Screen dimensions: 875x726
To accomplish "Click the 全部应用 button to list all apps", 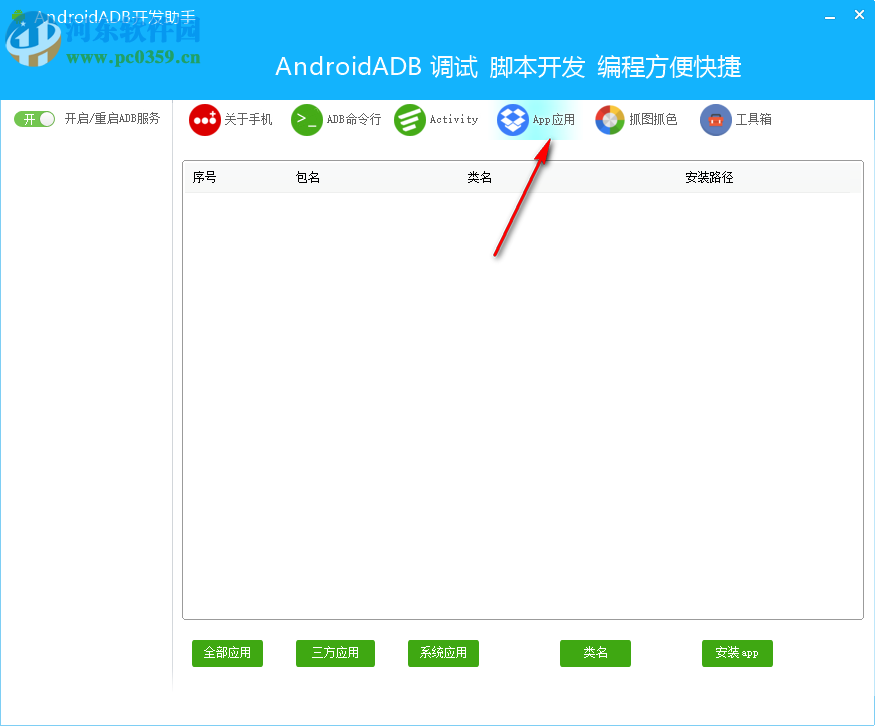I will pyautogui.click(x=227, y=653).
